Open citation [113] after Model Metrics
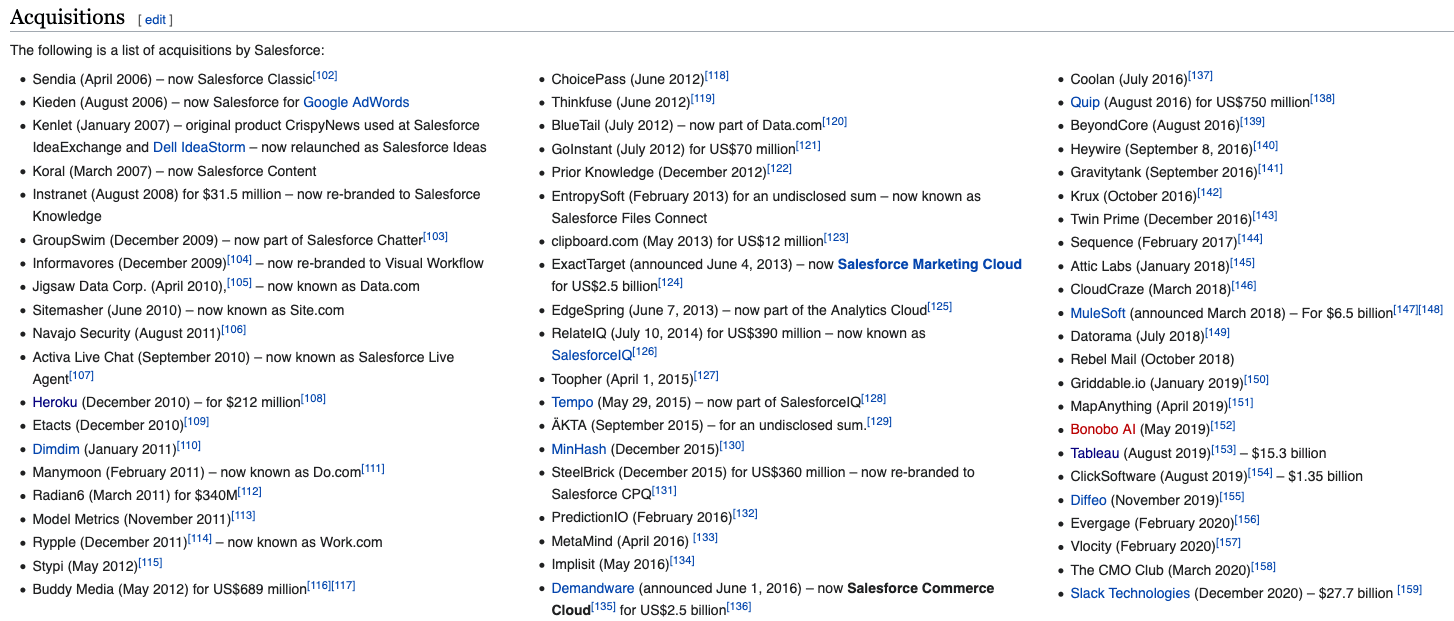The height and width of the screenshot is (621, 1454). pos(243,515)
